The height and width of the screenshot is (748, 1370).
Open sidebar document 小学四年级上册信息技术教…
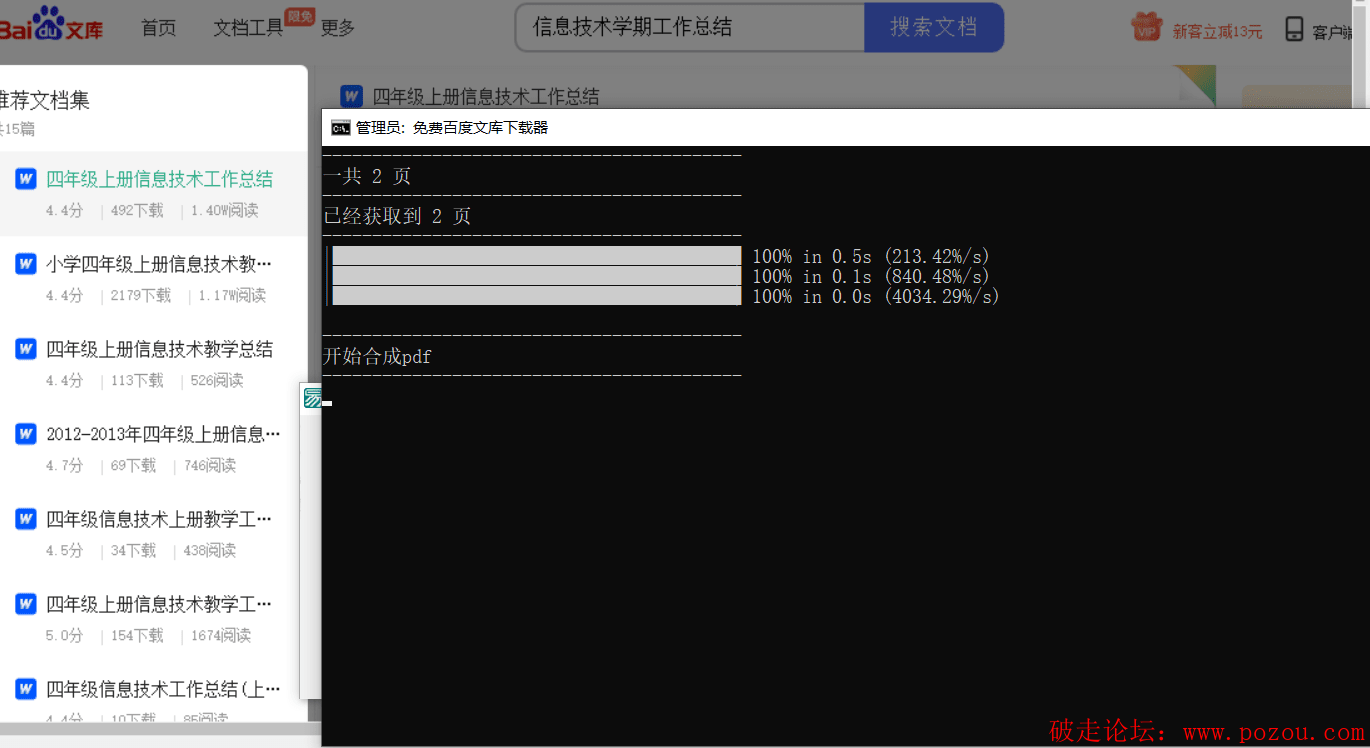[159, 264]
